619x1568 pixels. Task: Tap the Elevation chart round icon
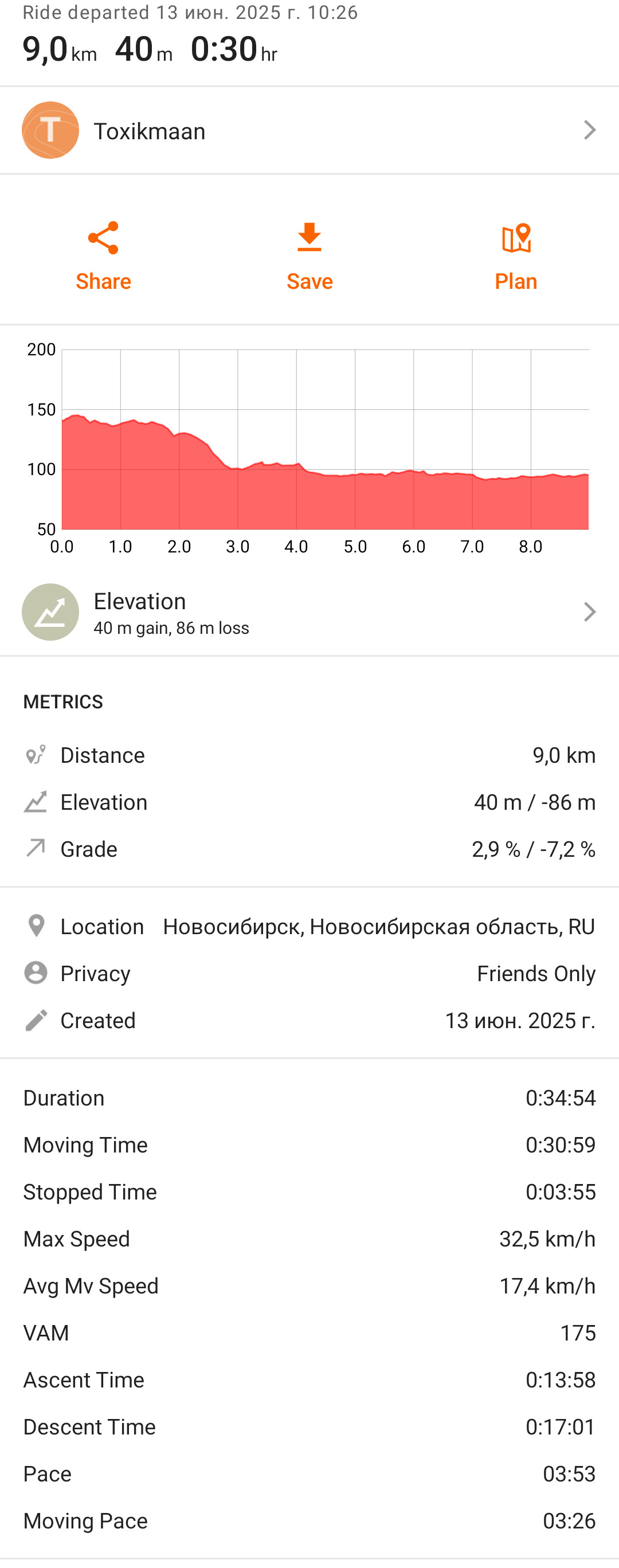50,611
